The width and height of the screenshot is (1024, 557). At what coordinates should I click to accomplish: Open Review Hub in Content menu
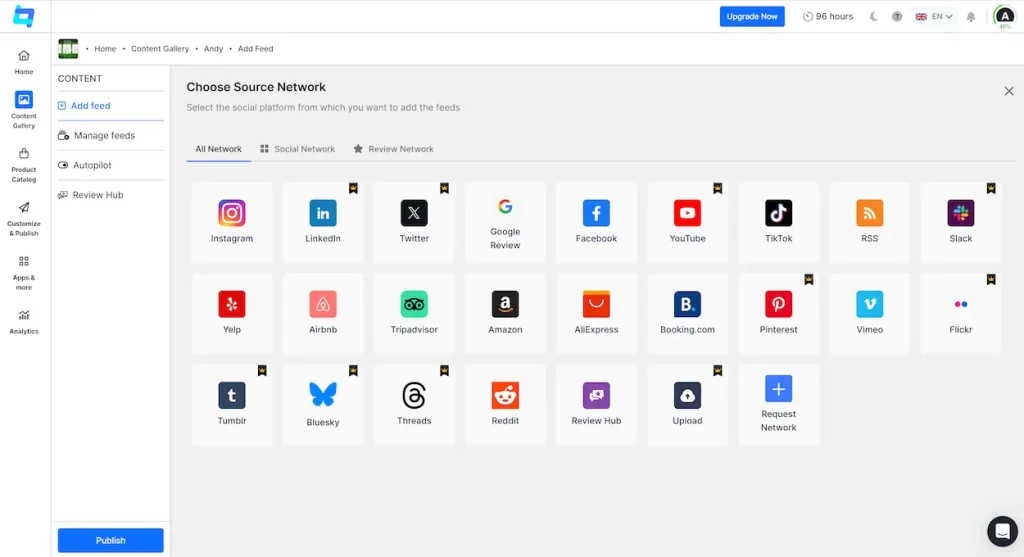coord(110,195)
